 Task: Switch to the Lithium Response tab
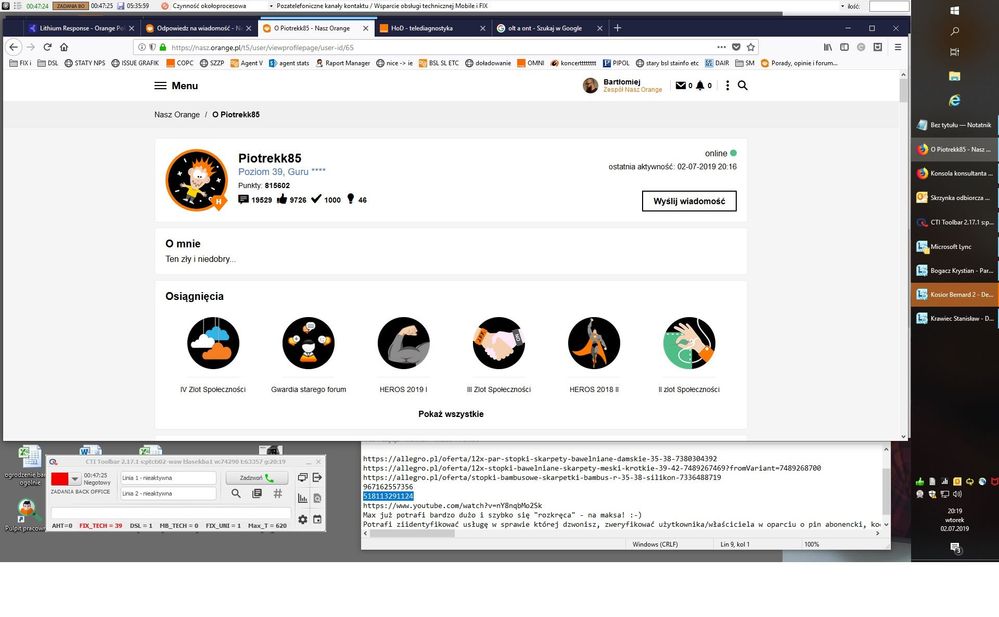coord(78,28)
